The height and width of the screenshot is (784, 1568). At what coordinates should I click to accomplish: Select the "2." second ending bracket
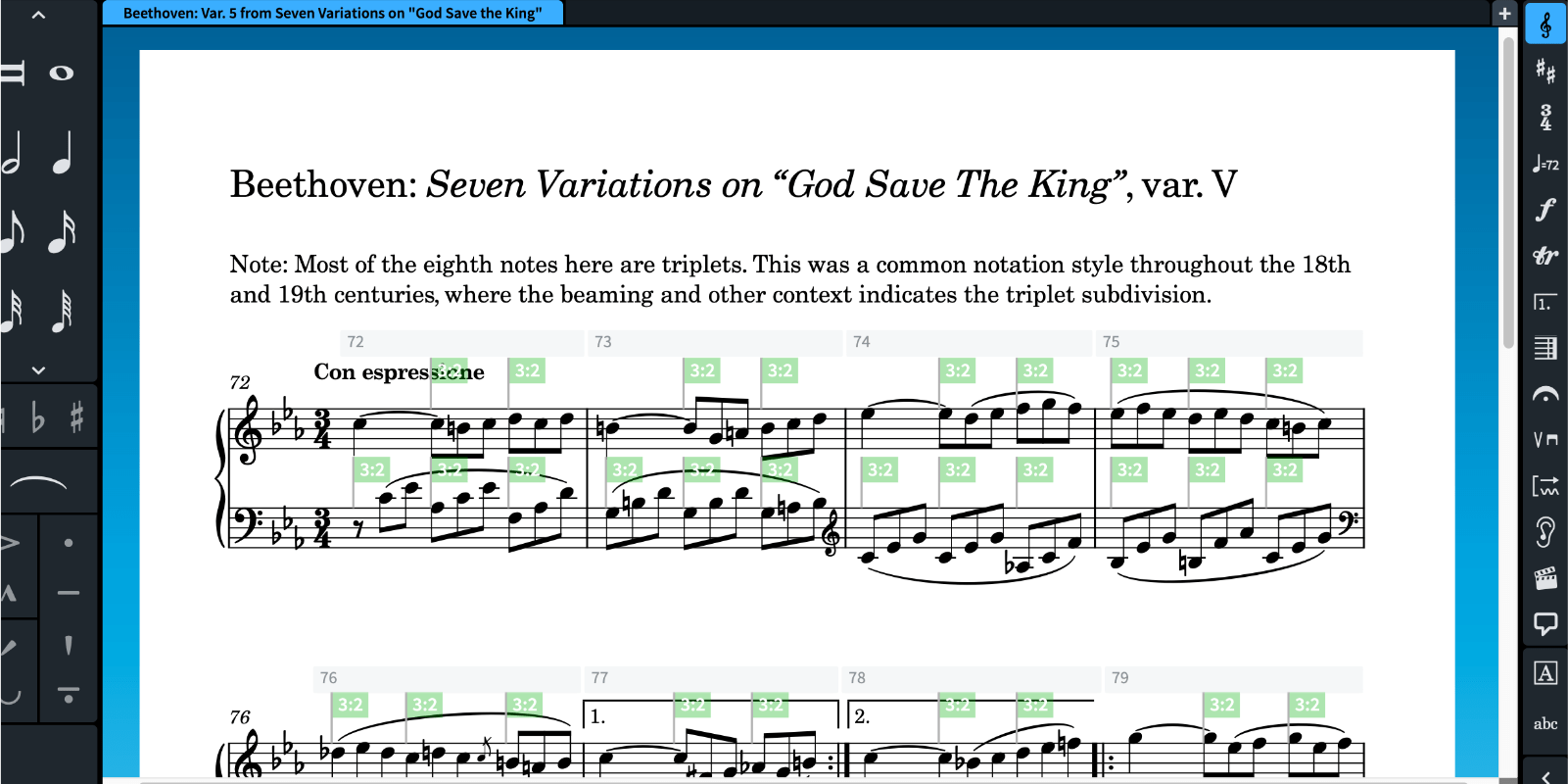pyautogui.click(x=970, y=715)
